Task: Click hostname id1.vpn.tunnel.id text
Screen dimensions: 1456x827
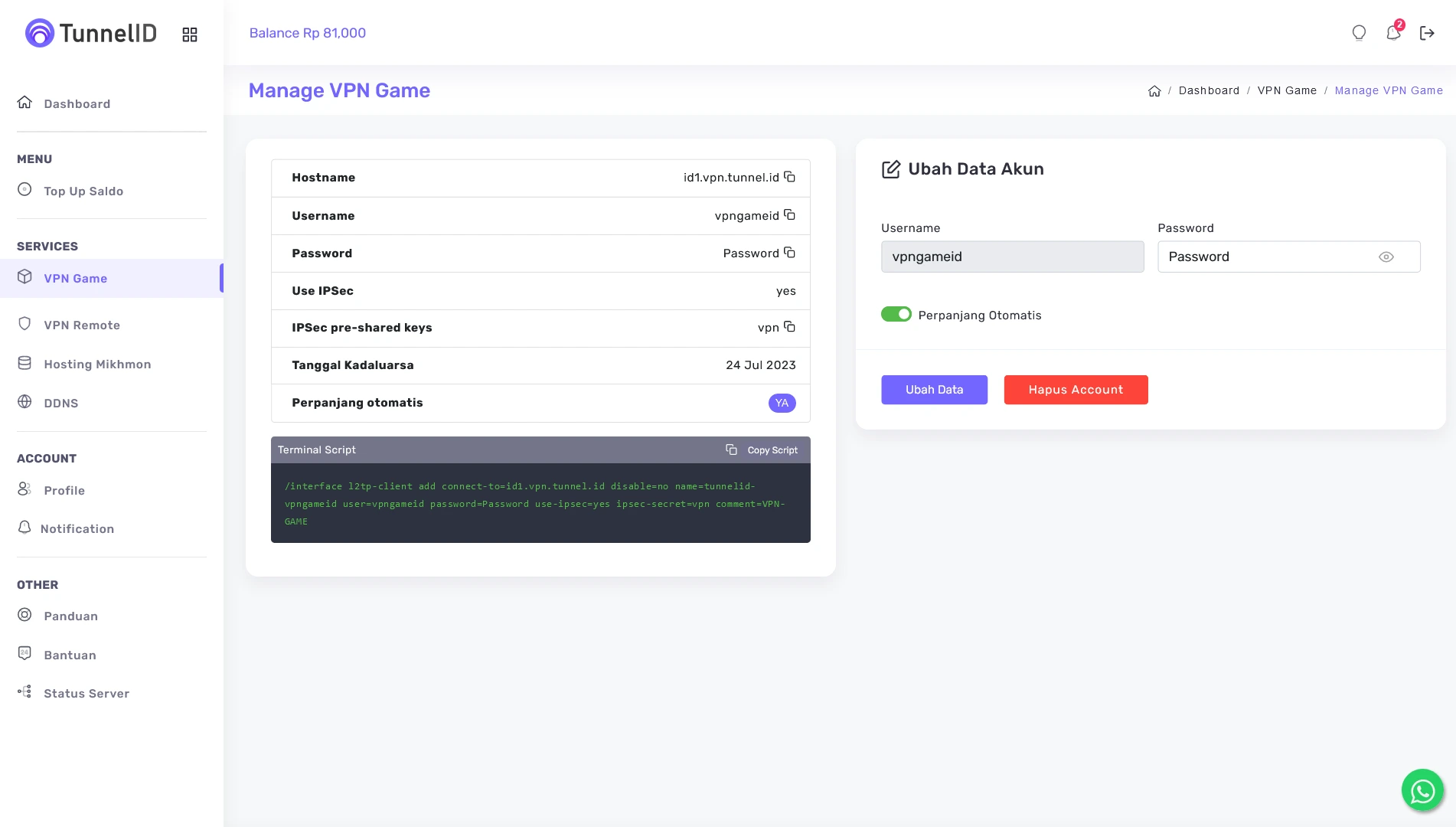Action: 731,178
